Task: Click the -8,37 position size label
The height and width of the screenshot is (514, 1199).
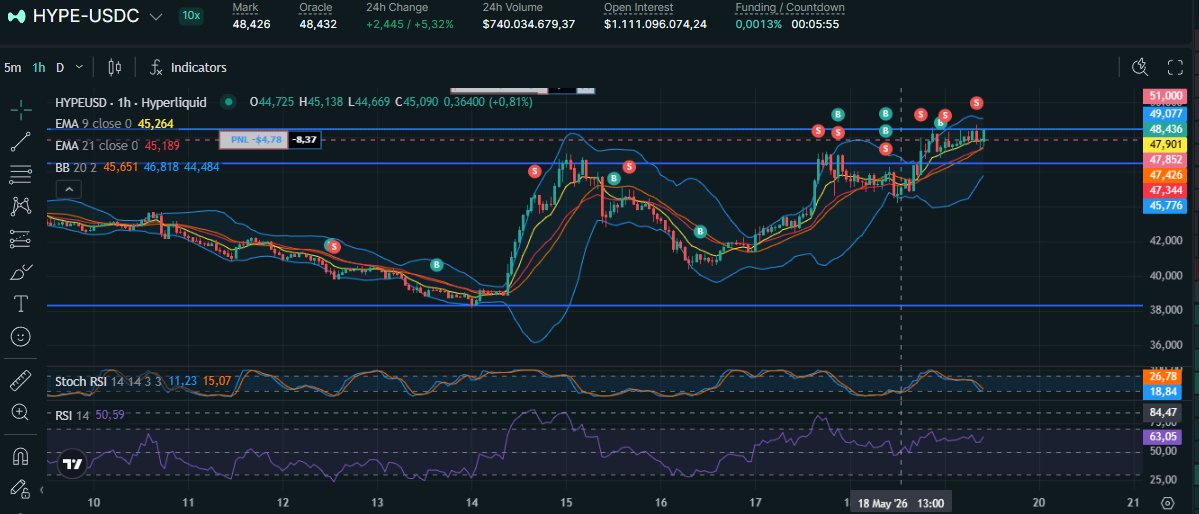Action: point(304,139)
